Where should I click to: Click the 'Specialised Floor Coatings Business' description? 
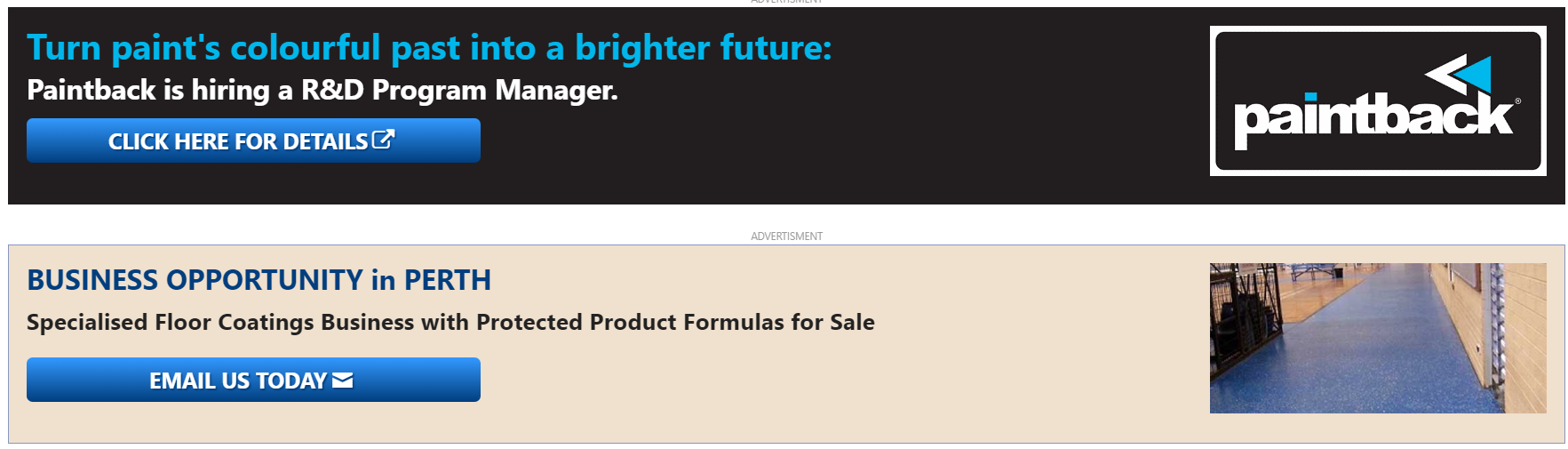[x=450, y=322]
